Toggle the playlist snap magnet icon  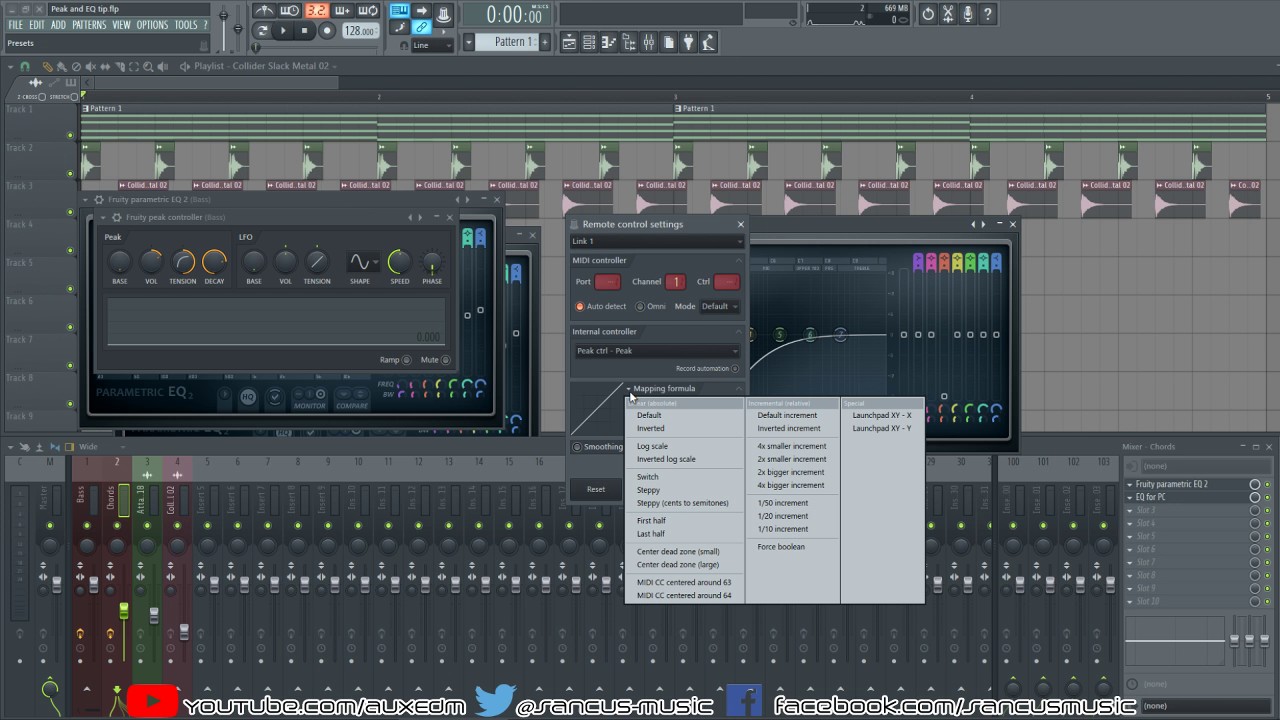coord(26,67)
